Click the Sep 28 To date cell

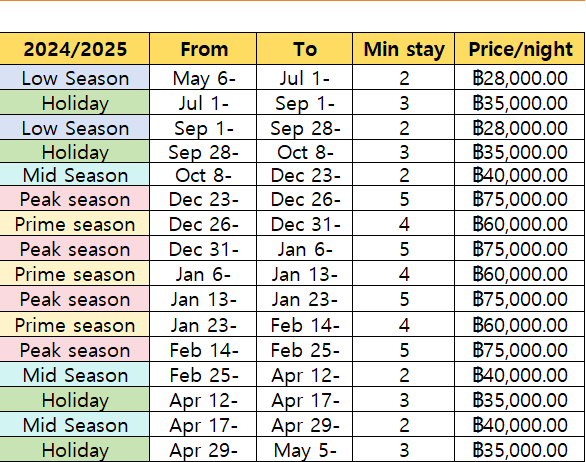click(x=305, y=128)
